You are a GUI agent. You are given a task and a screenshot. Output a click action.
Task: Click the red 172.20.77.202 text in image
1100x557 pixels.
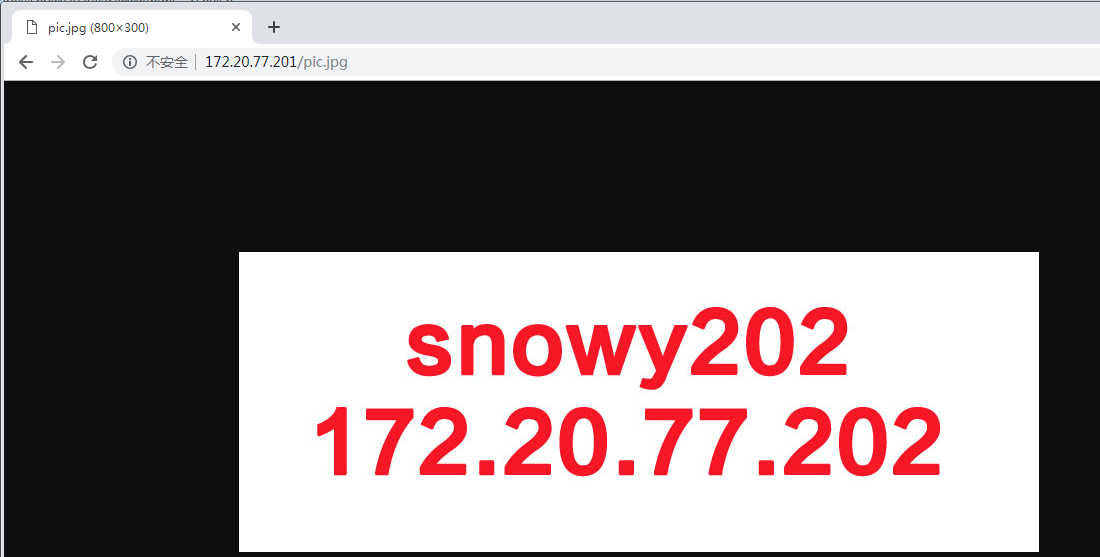pyautogui.click(x=628, y=443)
